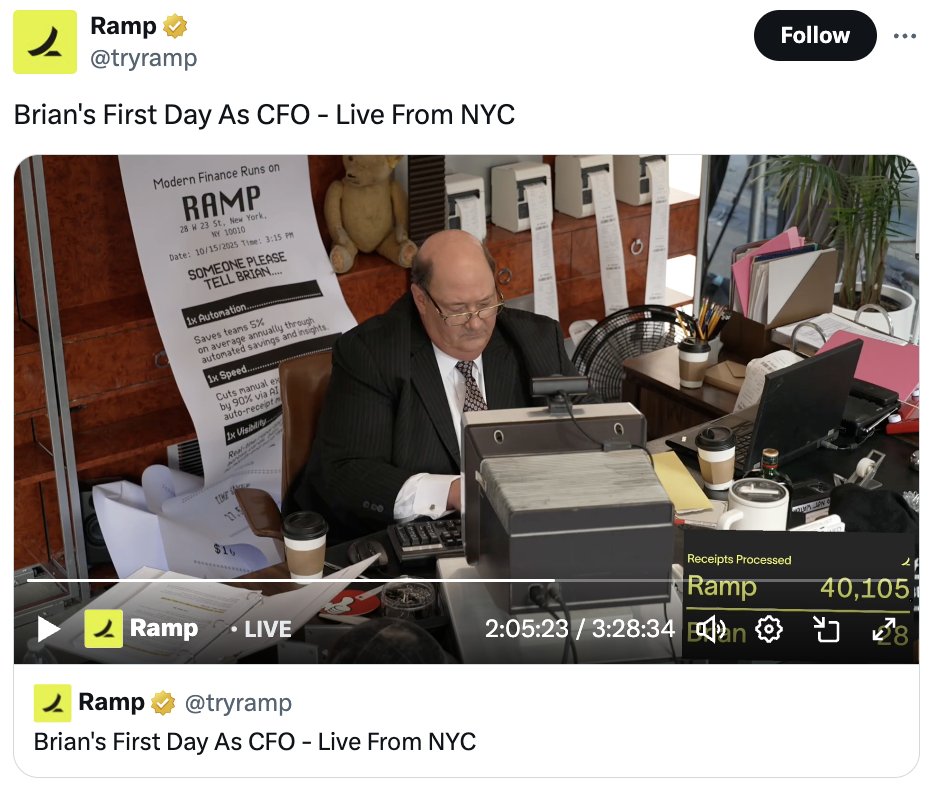Open the @tryramp handle in the video card
936x788 pixels.
tap(238, 703)
